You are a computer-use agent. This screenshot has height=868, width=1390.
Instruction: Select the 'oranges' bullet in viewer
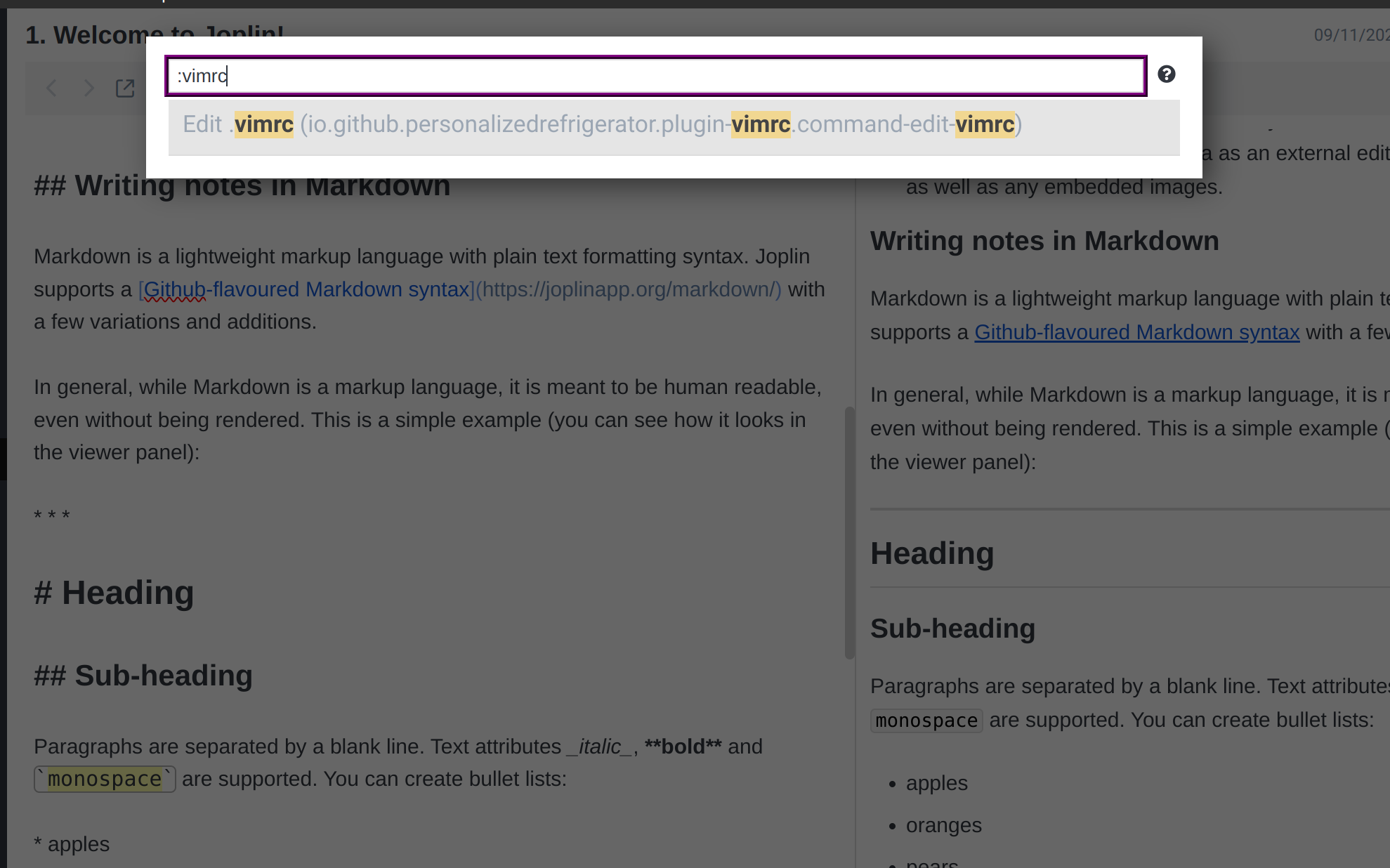coord(943,825)
